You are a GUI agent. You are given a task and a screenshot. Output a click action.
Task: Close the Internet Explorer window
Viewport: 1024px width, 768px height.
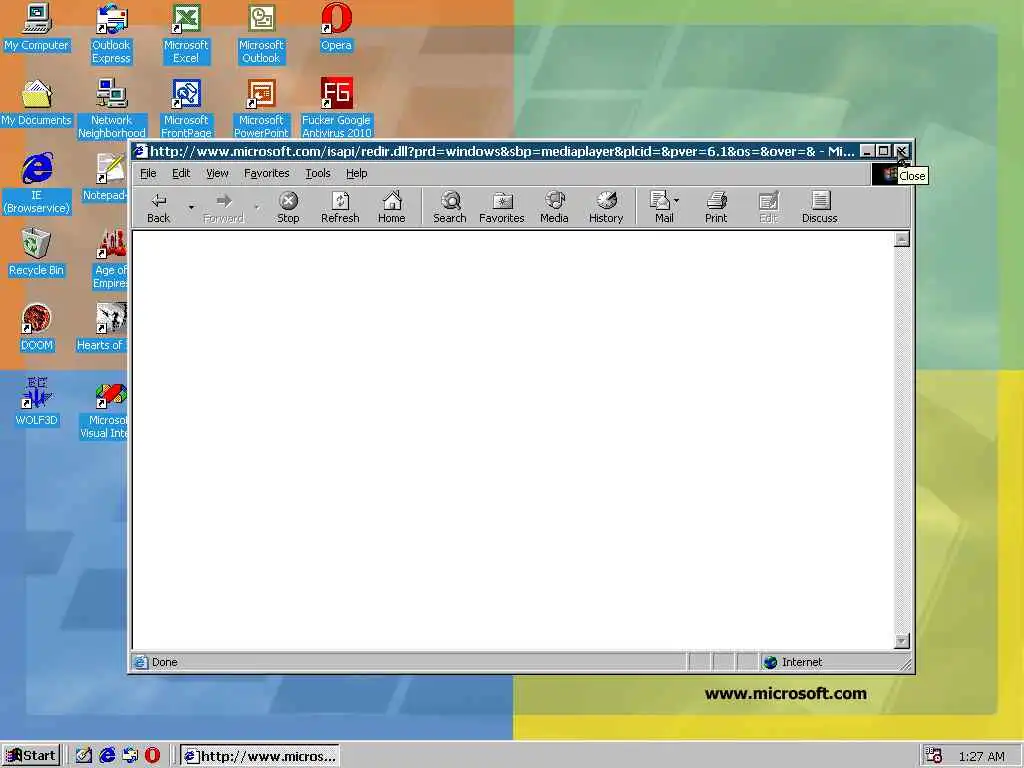pyautogui.click(x=901, y=152)
